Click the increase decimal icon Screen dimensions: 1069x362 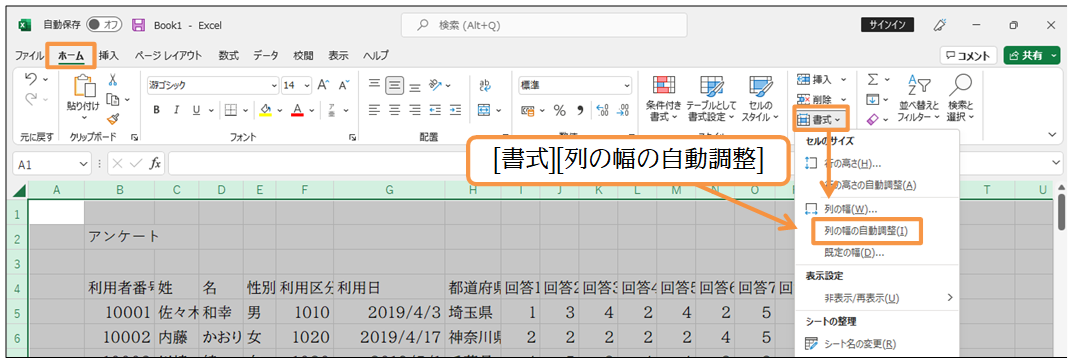click(602, 110)
